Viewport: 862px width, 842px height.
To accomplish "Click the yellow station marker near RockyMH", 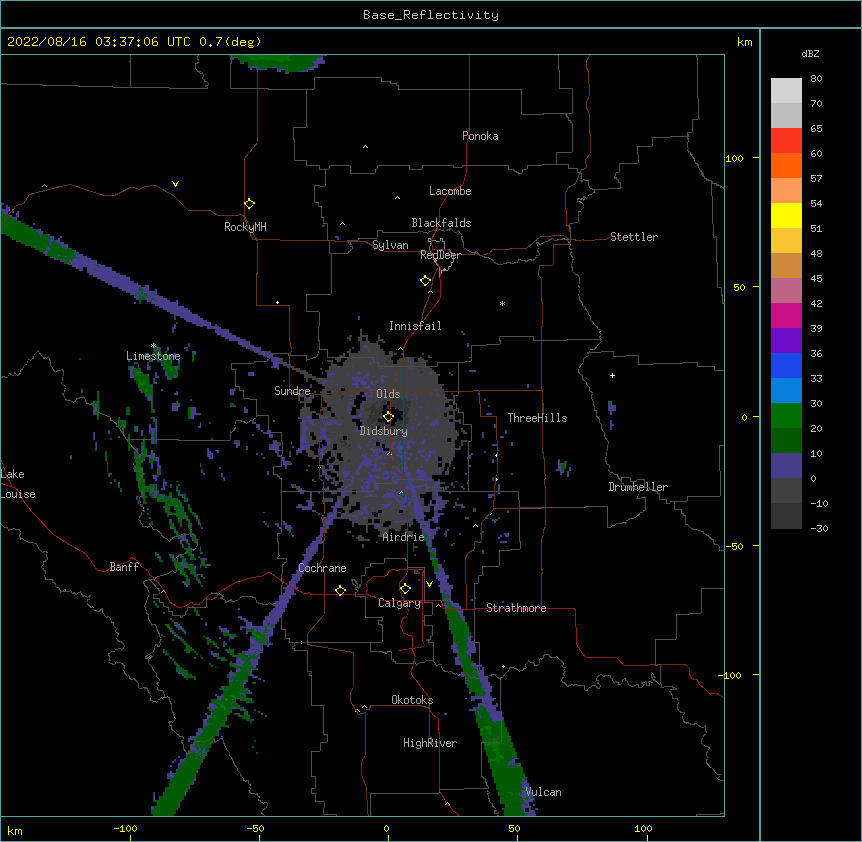I will click(x=250, y=204).
